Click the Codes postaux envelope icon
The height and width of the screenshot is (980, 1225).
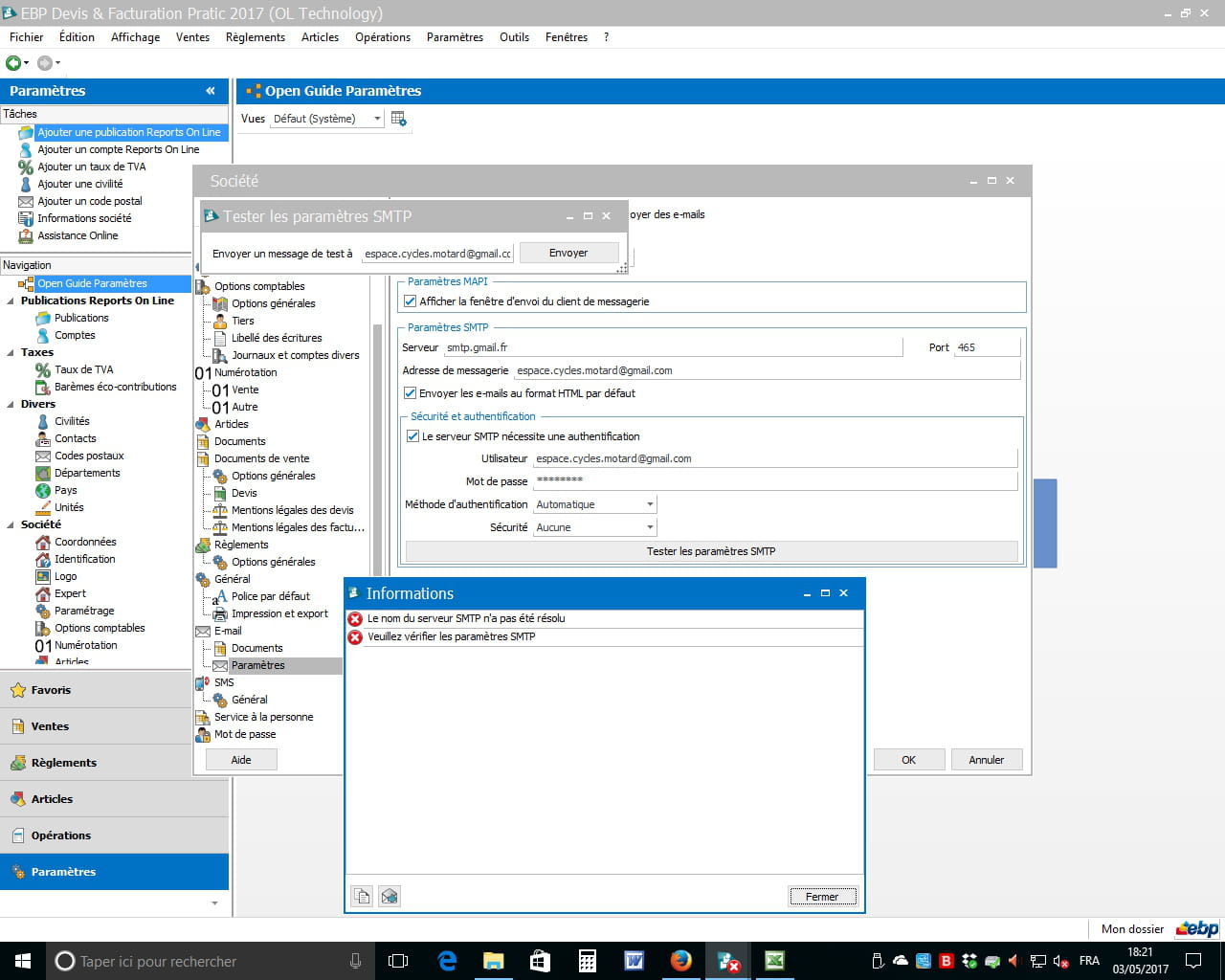pos(43,456)
